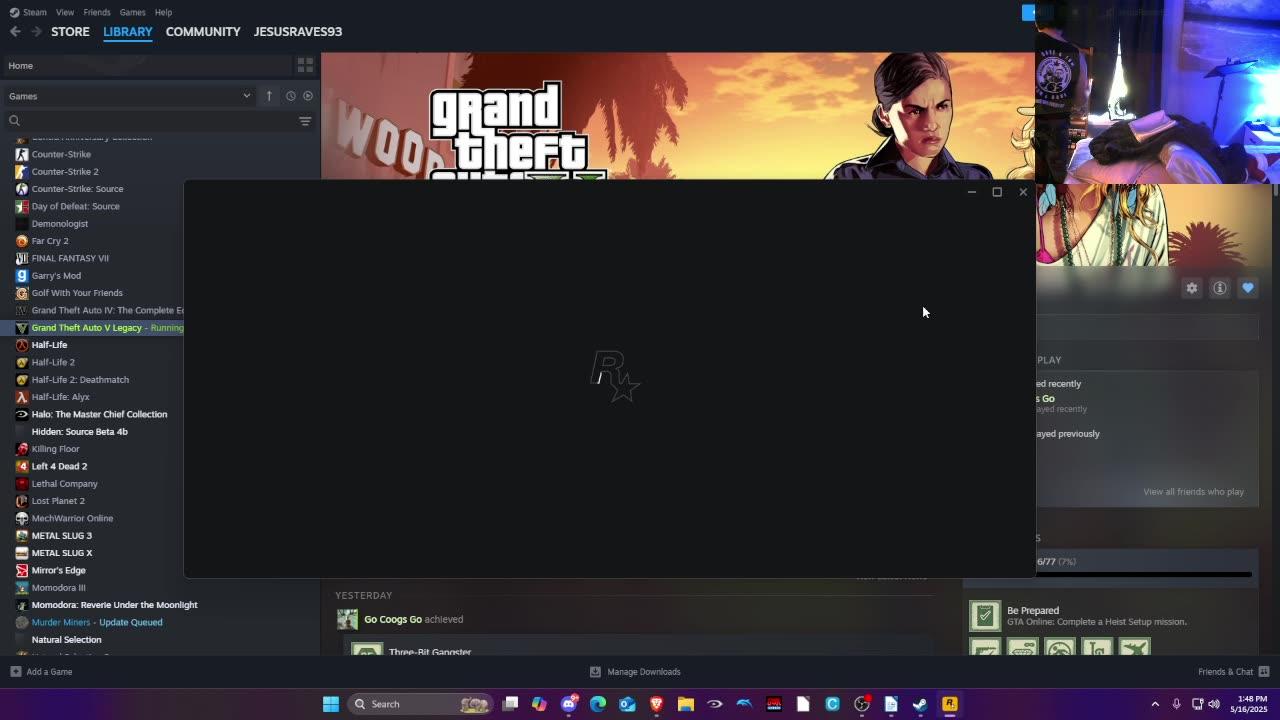Click the MechWarrior Online icon
Screen dimensions: 1280x720
click(x=22, y=518)
